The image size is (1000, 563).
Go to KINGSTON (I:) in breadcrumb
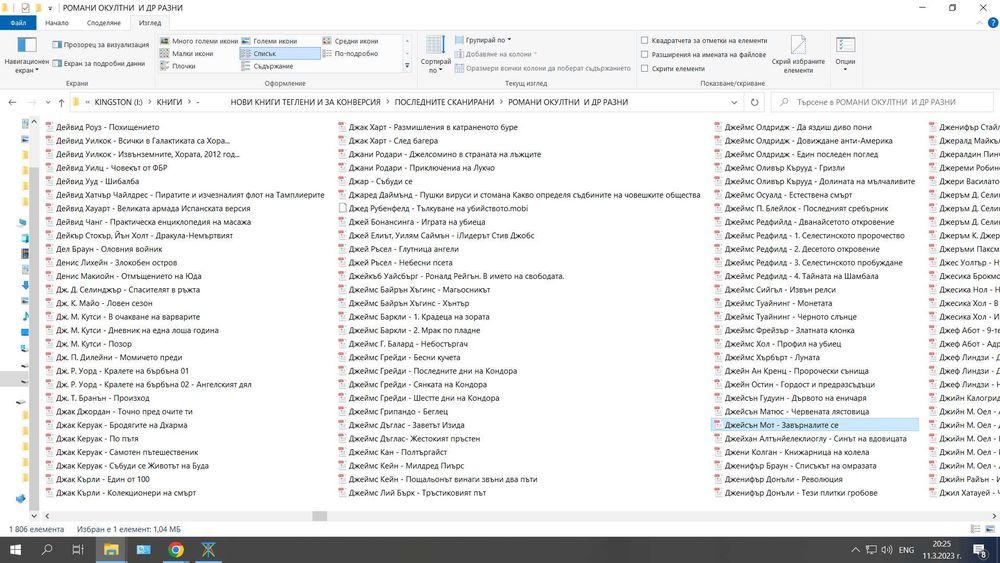[x=118, y=102]
